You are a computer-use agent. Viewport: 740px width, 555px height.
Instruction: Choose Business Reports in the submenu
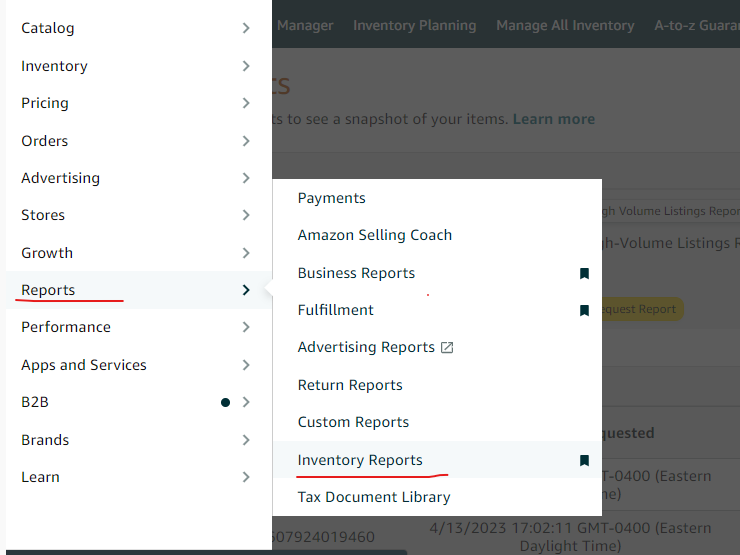(x=356, y=273)
